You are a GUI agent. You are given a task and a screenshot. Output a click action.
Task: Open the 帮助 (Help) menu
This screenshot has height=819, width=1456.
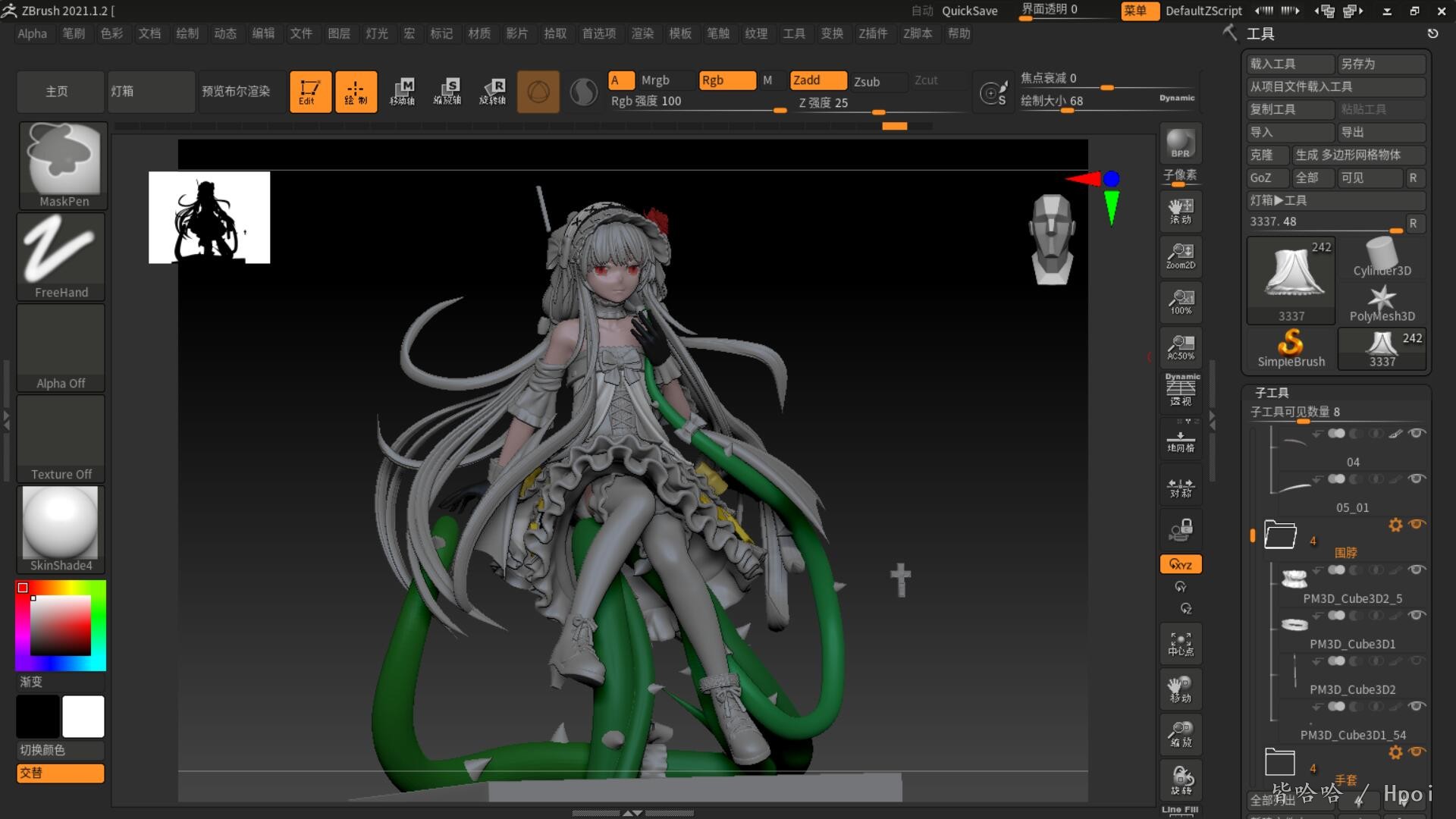click(x=959, y=33)
